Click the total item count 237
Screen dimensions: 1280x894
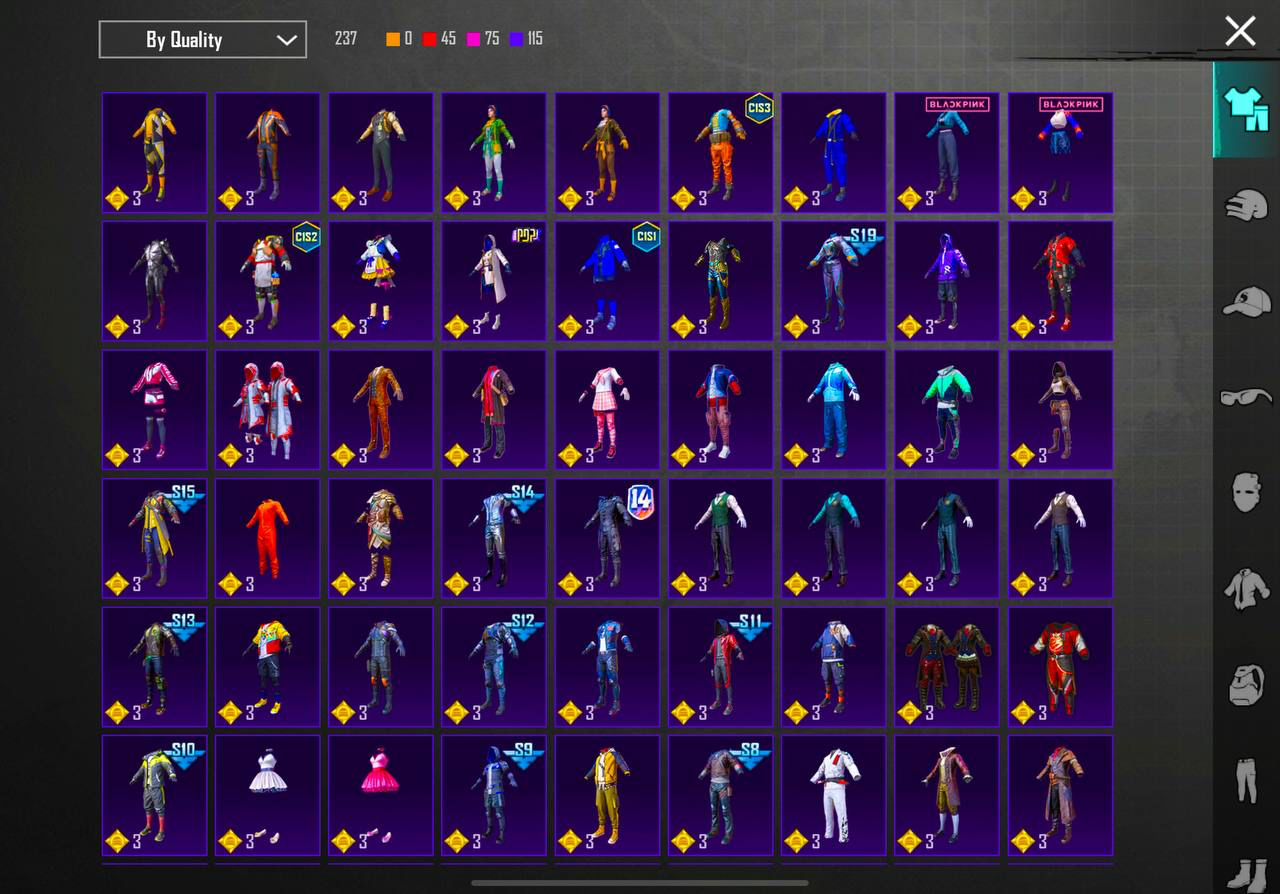point(346,39)
